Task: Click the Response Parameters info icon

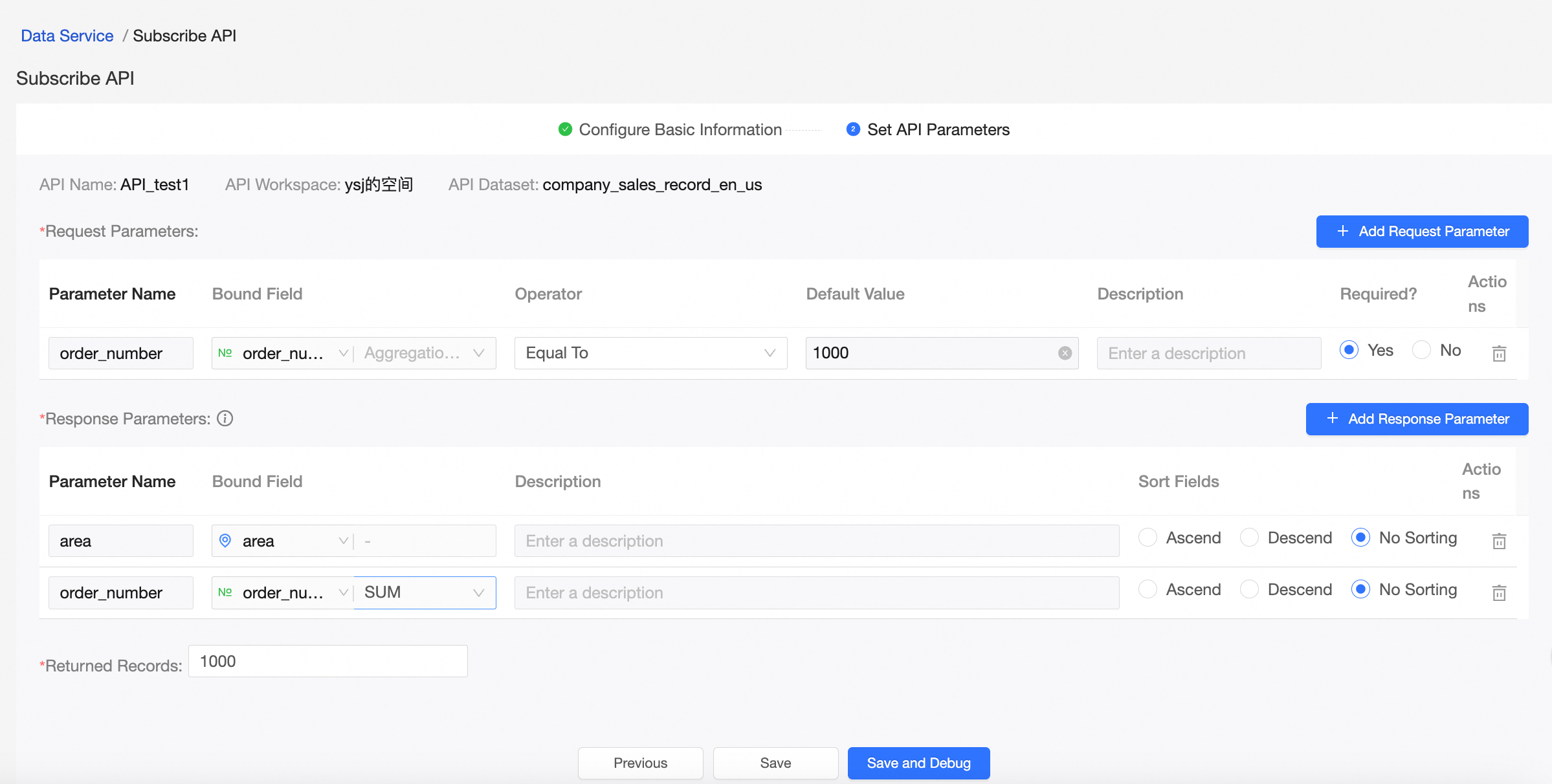Action: (x=225, y=419)
